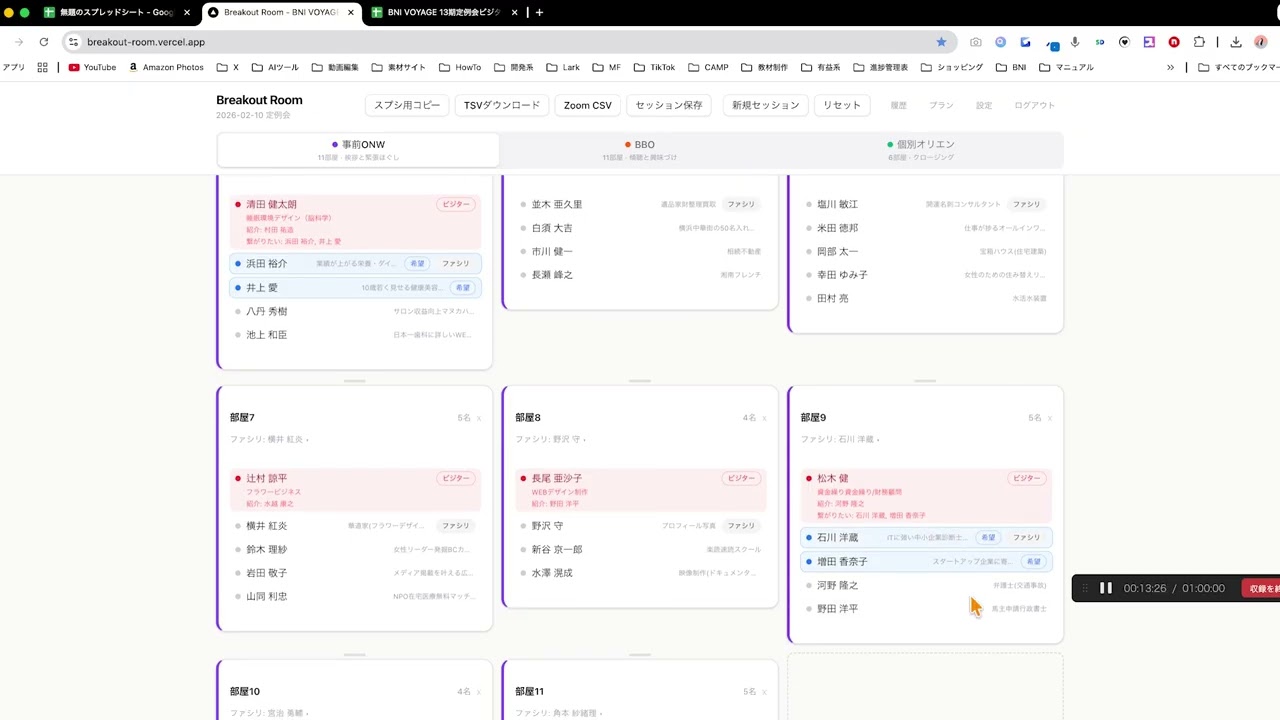The image size is (1280, 720).
Task: Open the browser extensions puzzle icon
Action: coord(1199,42)
